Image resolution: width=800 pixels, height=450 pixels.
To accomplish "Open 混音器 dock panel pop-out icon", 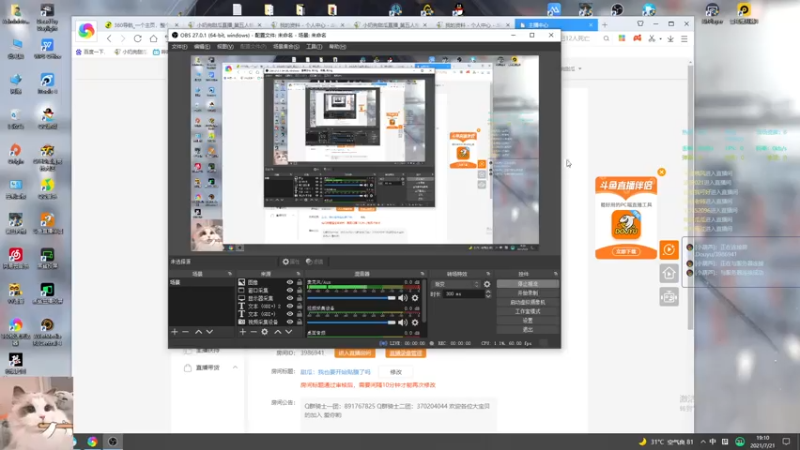I will point(422,274).
